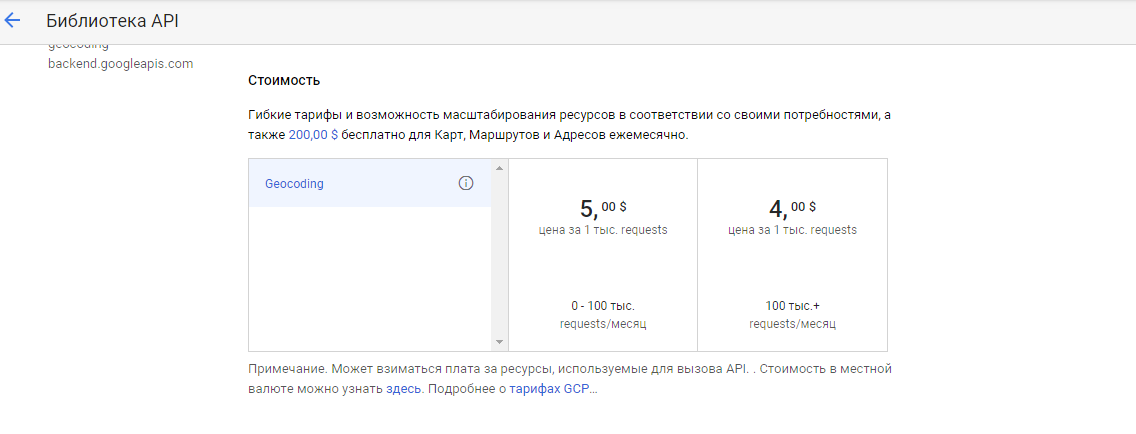
Task: Click the 'Гибкие тарифы' description paragraph
Action: (x=569, y=125)
